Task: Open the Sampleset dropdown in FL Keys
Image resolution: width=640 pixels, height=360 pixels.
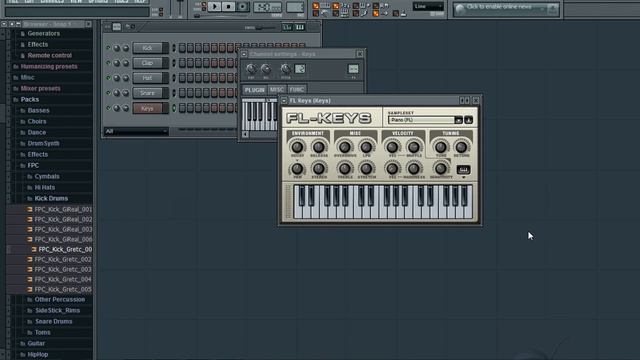Action: [x=458, y=120]
